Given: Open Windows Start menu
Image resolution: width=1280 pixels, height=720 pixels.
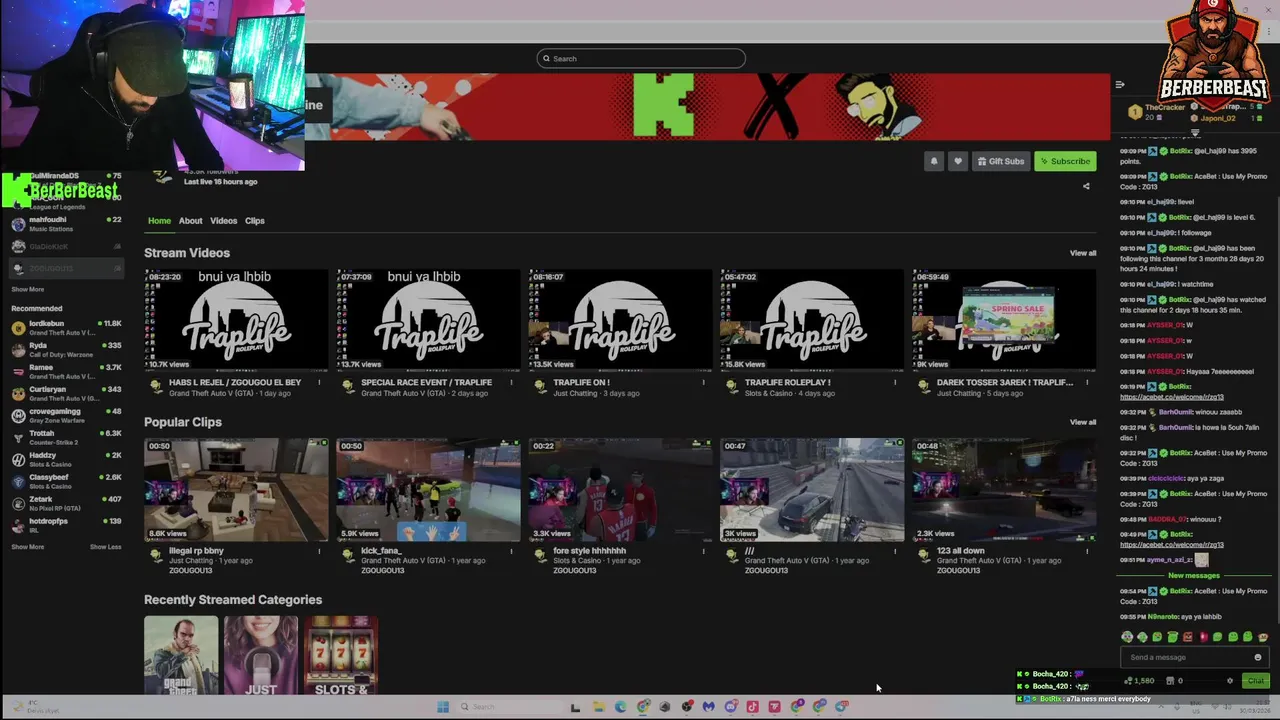Looking at the screenshot, I should (x=443, y=707).
